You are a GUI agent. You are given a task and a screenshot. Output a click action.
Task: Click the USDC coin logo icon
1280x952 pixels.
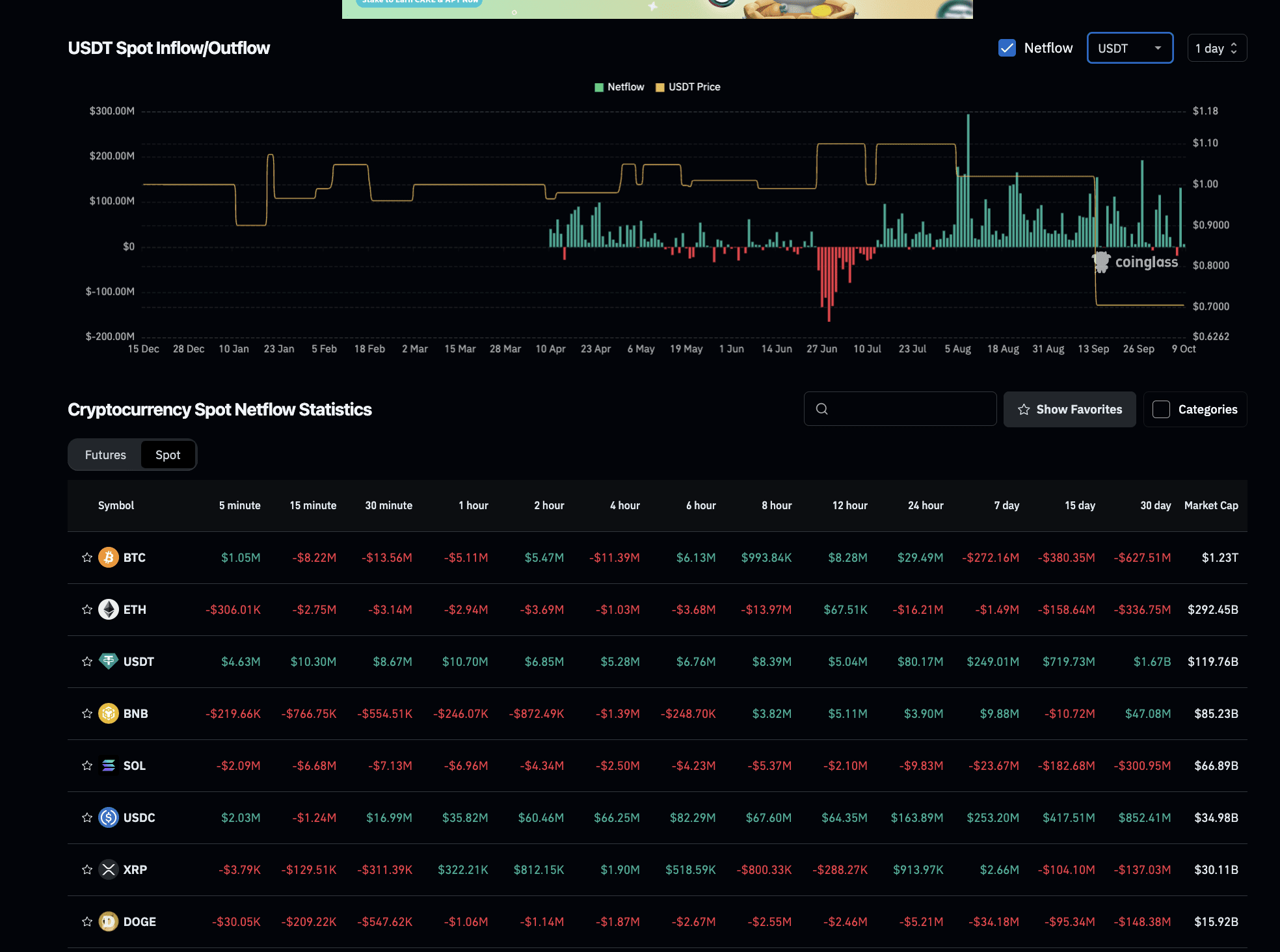109,817
